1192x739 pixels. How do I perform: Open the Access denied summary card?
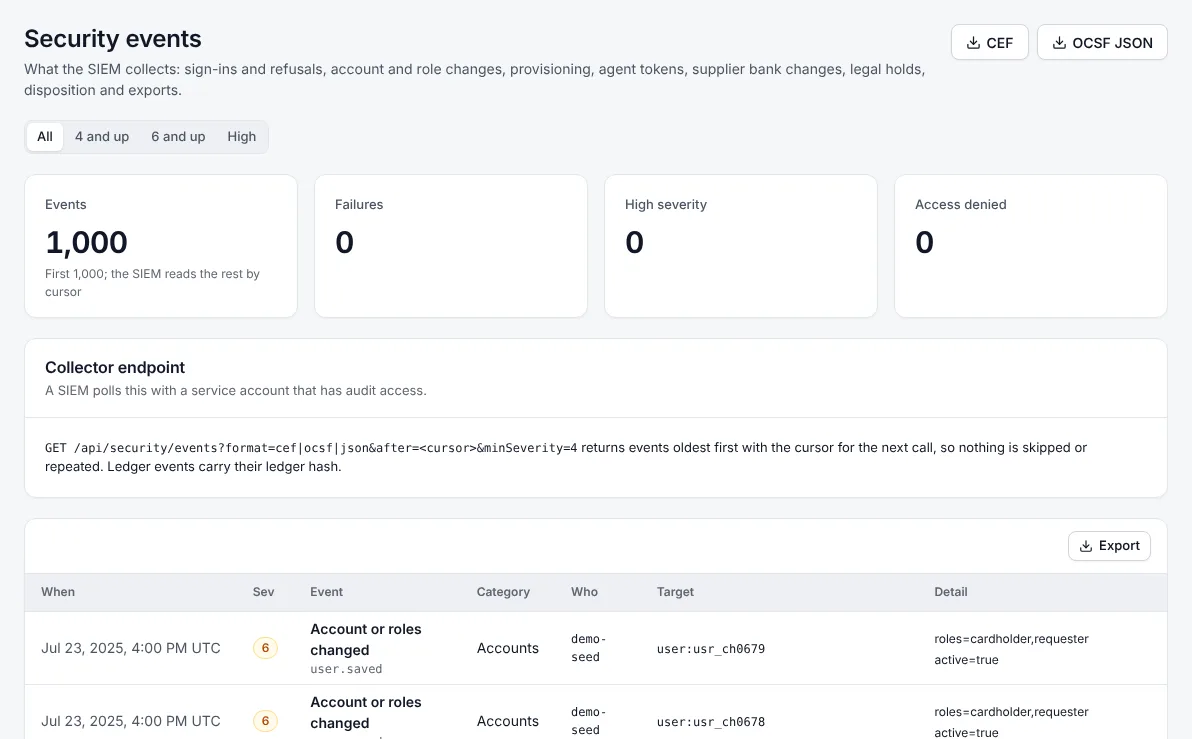(1031, 246)
